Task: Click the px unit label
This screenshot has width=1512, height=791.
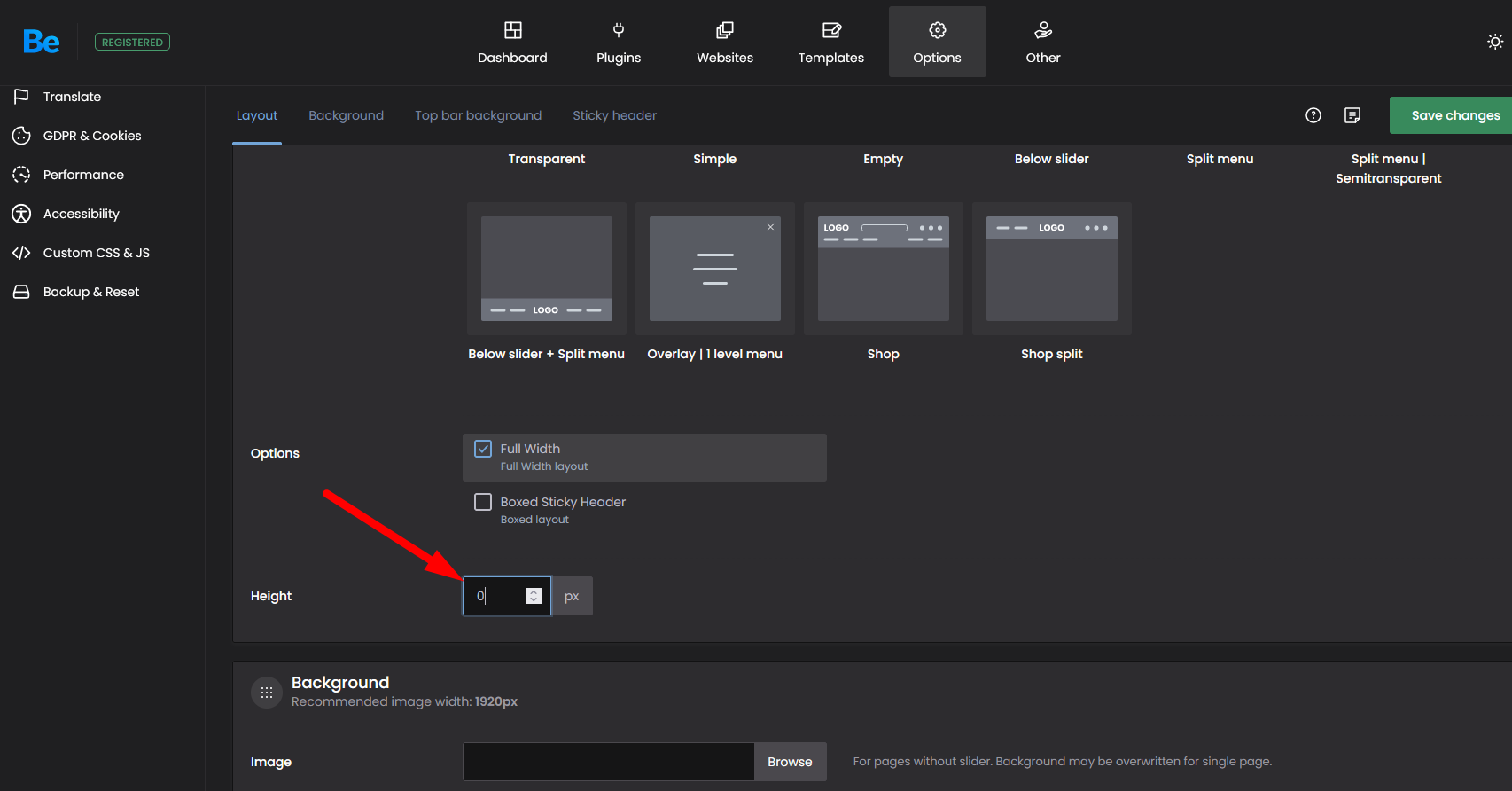Action: tap(572, 596)
